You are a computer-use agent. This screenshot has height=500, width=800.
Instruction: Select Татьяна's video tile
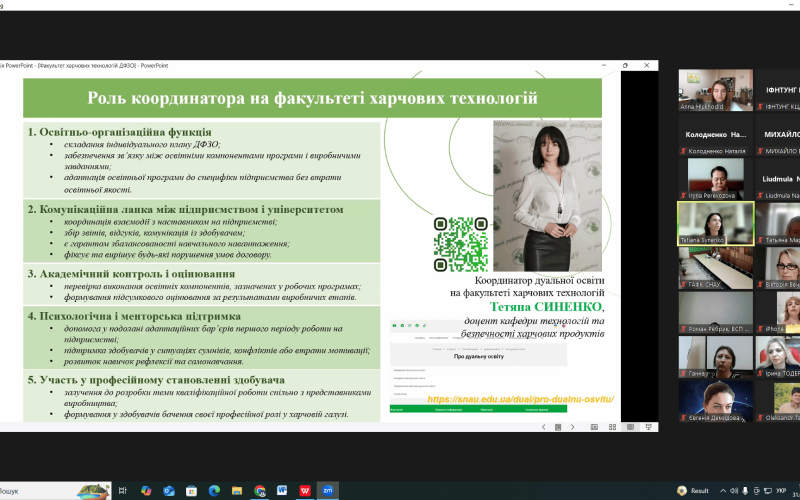click(778, 223)
